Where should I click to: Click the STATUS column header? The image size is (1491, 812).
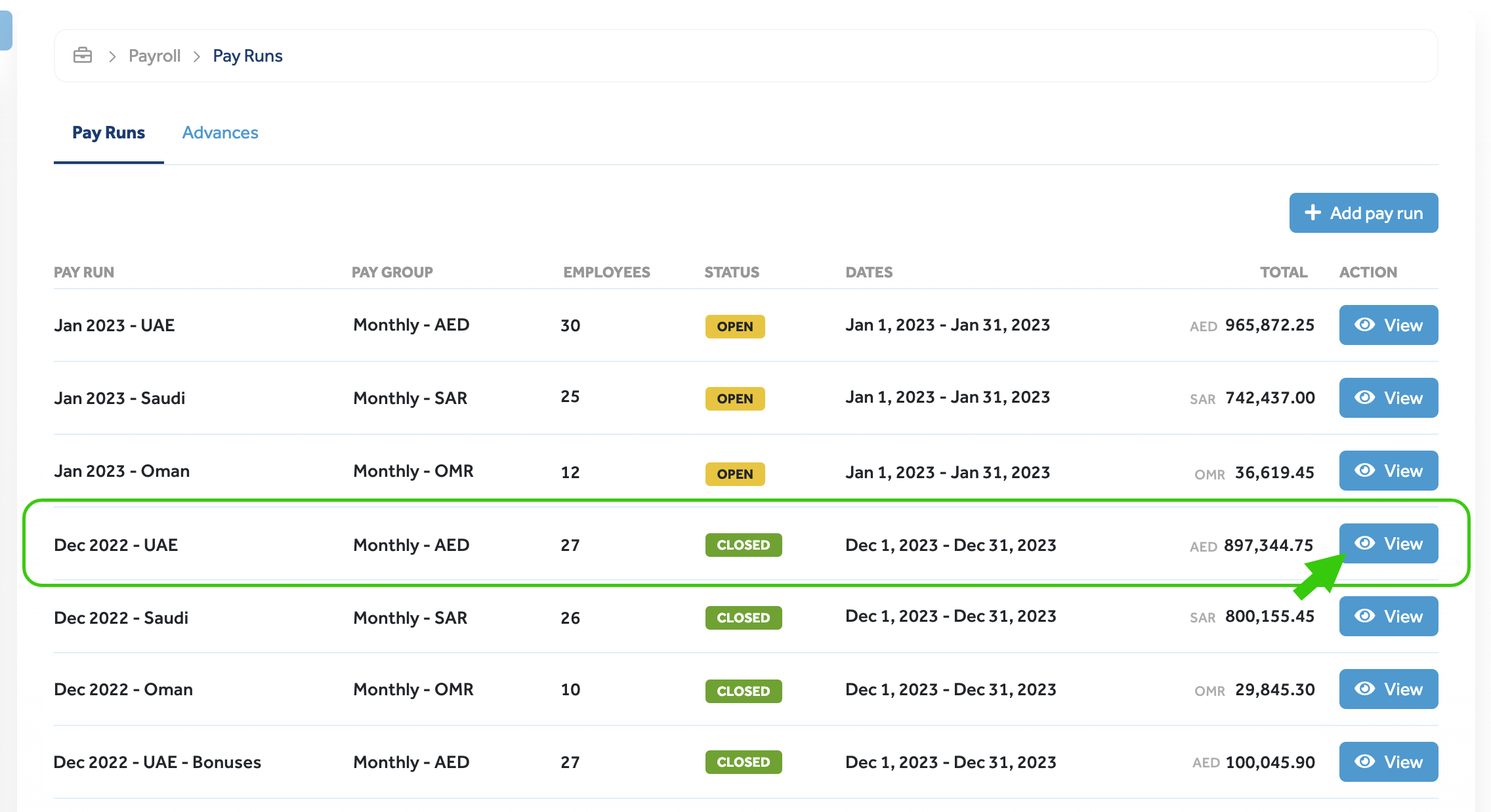pos(732,272)
